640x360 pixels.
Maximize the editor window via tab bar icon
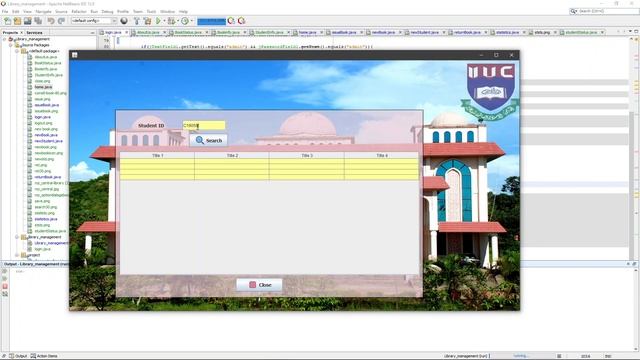(x=636, y=32)
